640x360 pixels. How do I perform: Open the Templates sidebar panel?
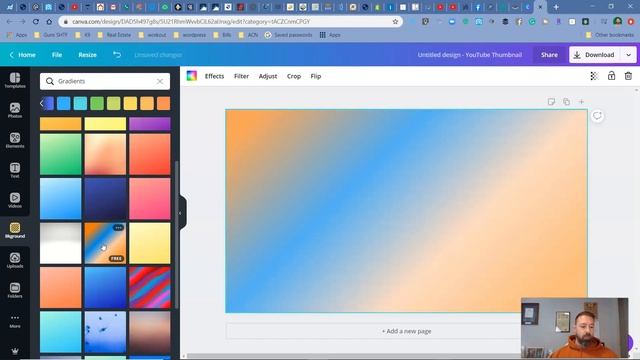(15, 80)
